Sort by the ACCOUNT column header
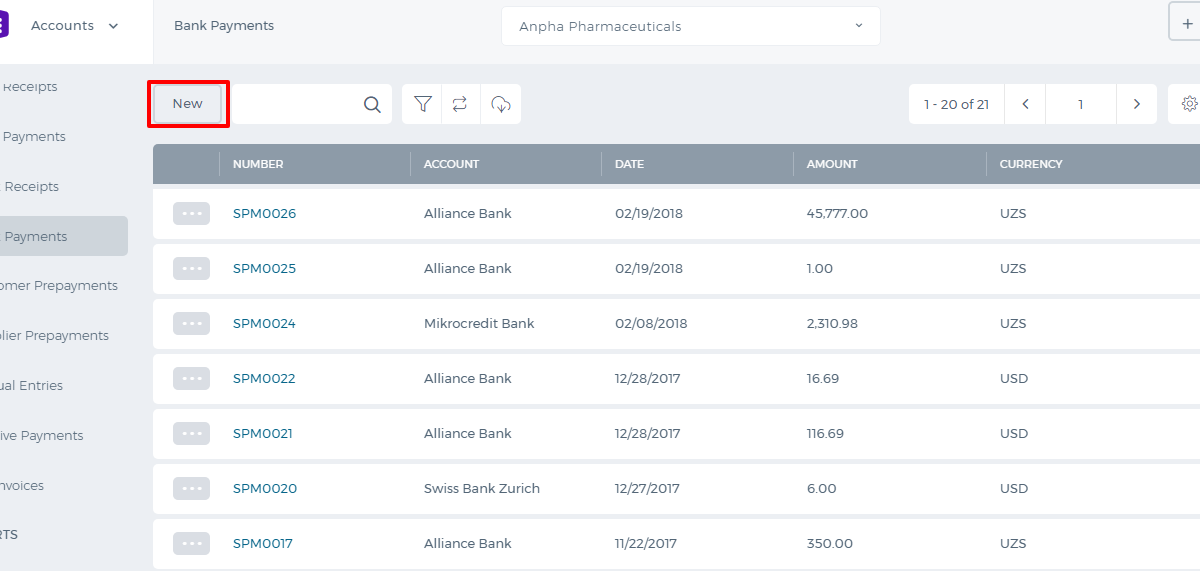 451,164
